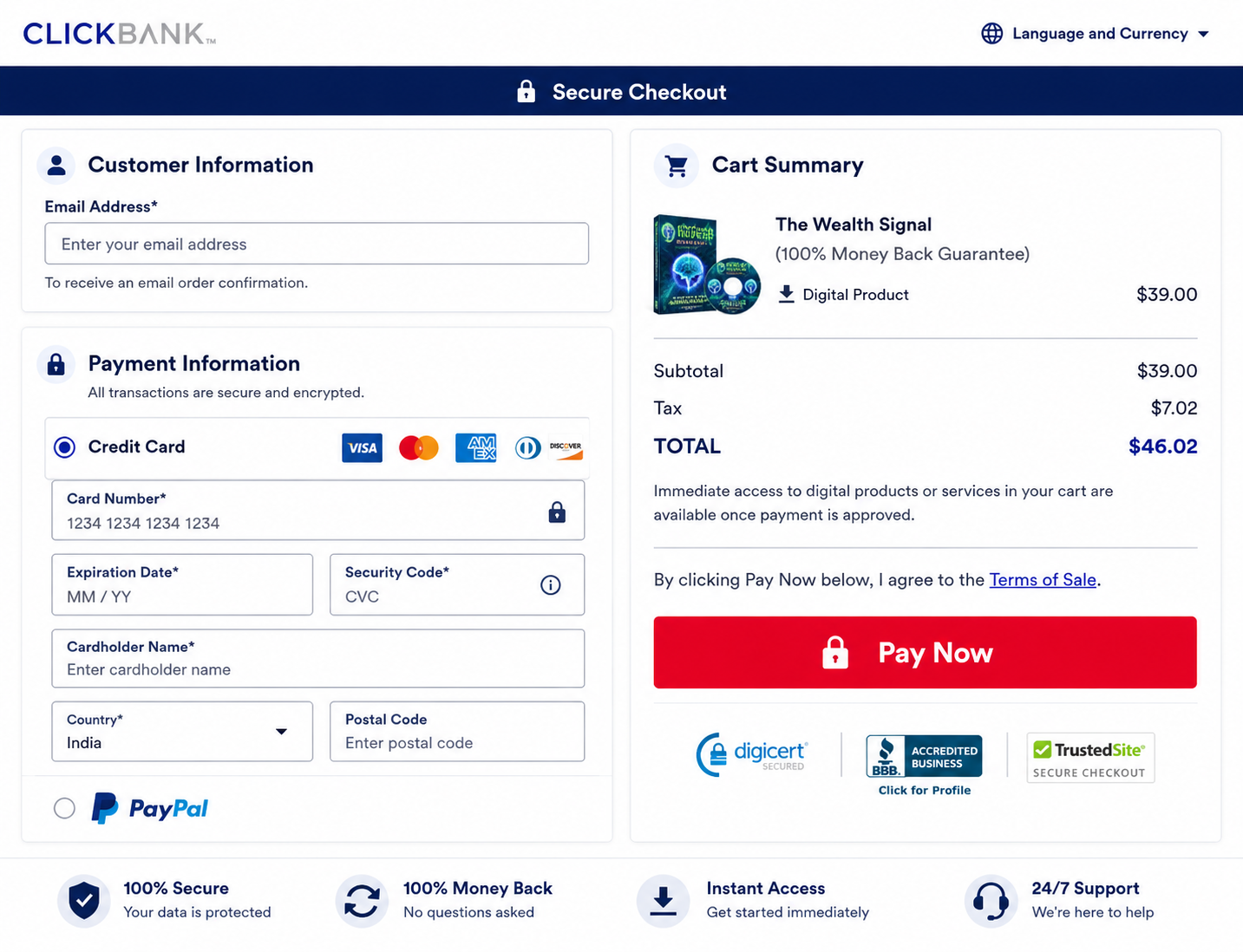This screenshot has width=1243, height=952.
Task: Click the globe icon for language settings
Action: (x=992, y=34)
